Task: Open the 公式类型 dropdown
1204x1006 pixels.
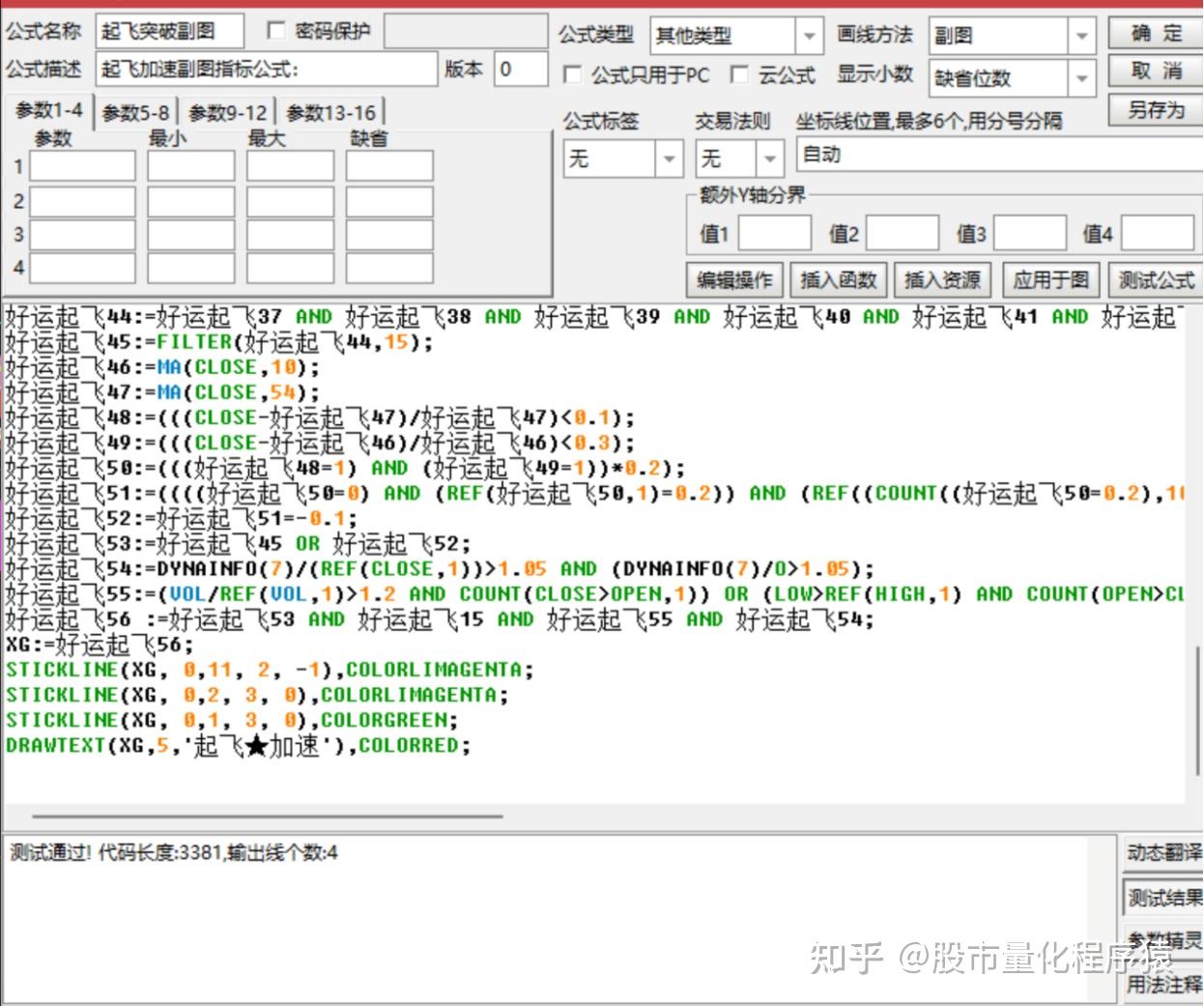Action: tap(809, 37)
